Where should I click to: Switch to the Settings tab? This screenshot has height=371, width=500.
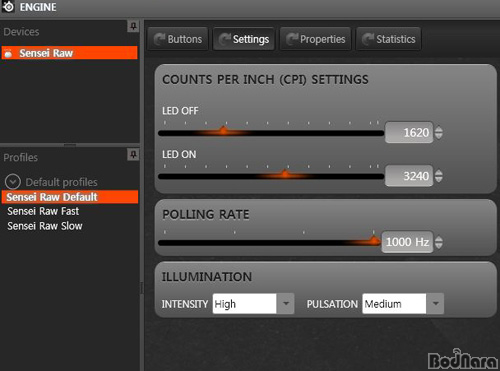coord(244,39)
